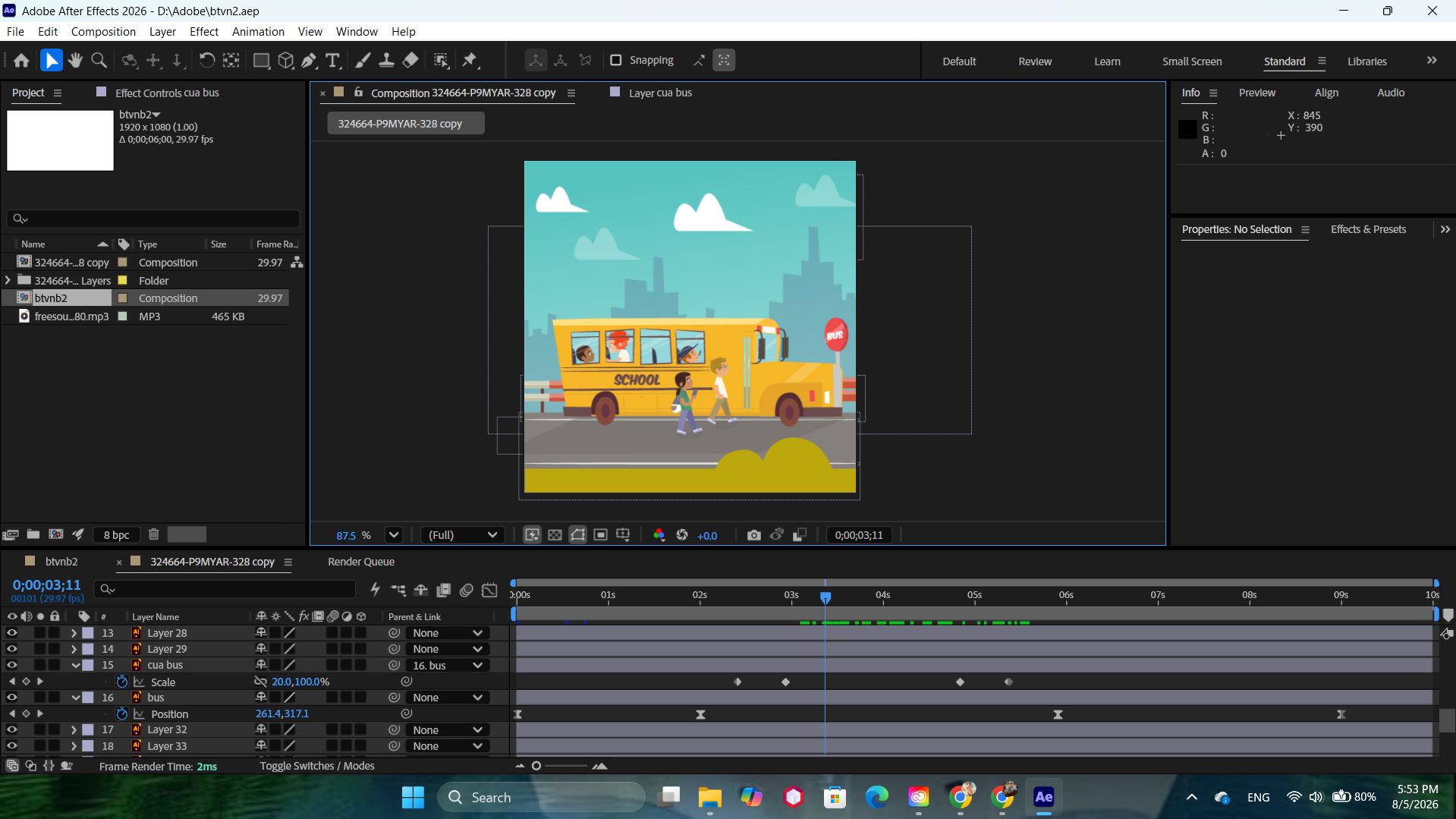1456x819 pixels.
Task: Select the Rectangle shape tool
Action: pyautogui.click(x=261, y=61)
